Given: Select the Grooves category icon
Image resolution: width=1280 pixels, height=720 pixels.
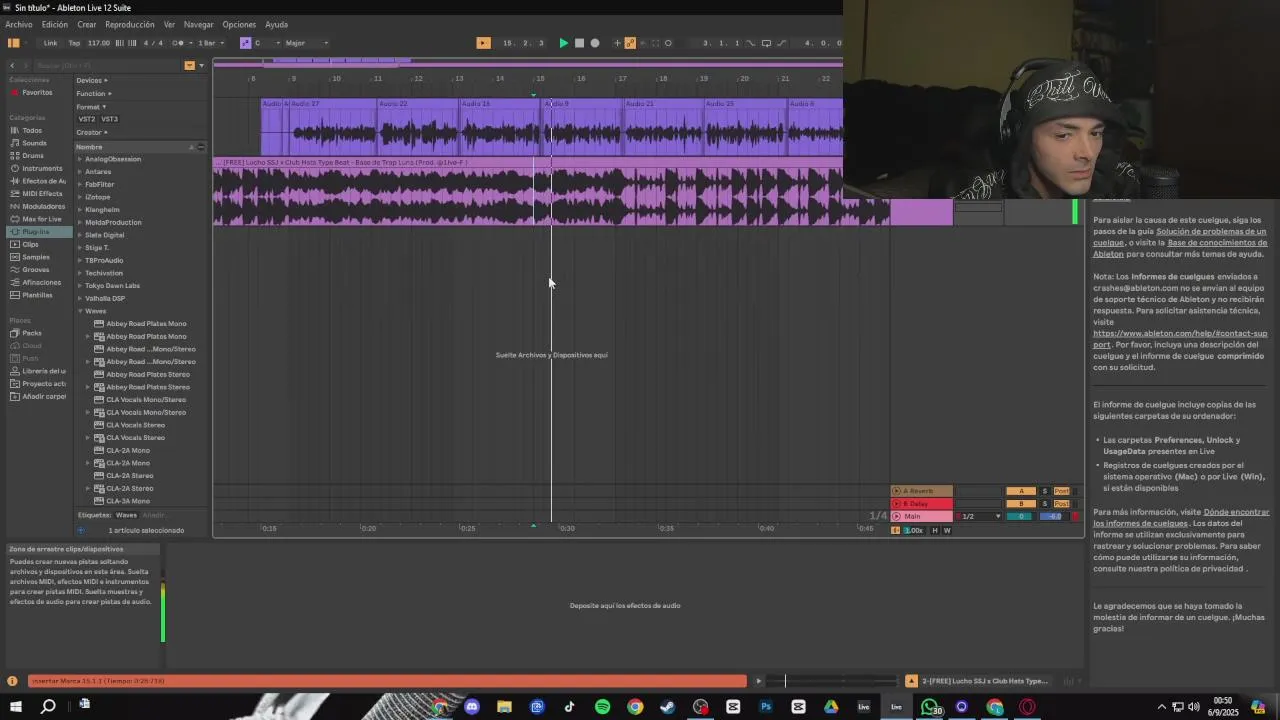Looking at the screenshot, I should 15,270.
